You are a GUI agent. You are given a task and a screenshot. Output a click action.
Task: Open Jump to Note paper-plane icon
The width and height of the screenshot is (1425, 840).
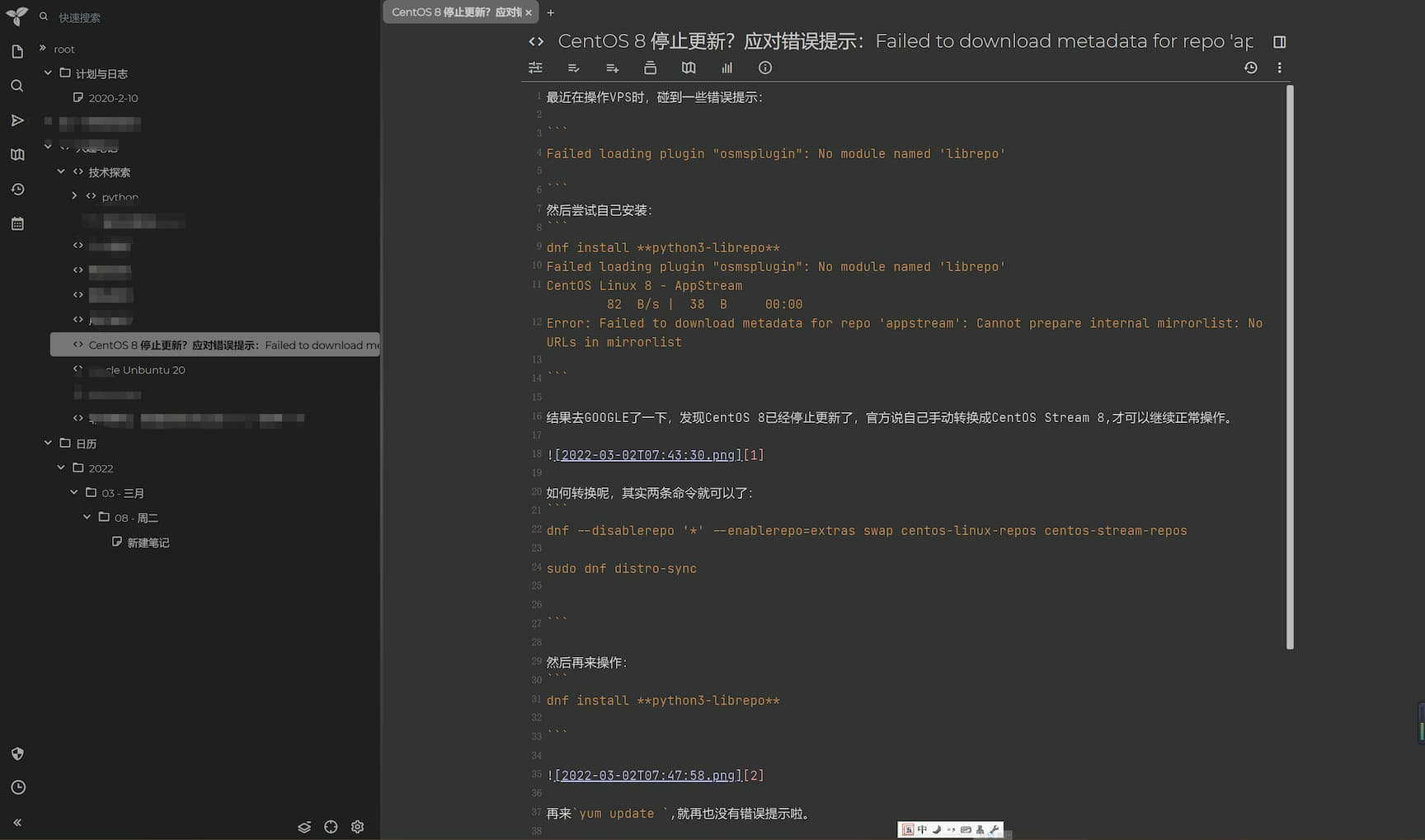(x=17, y=120)
